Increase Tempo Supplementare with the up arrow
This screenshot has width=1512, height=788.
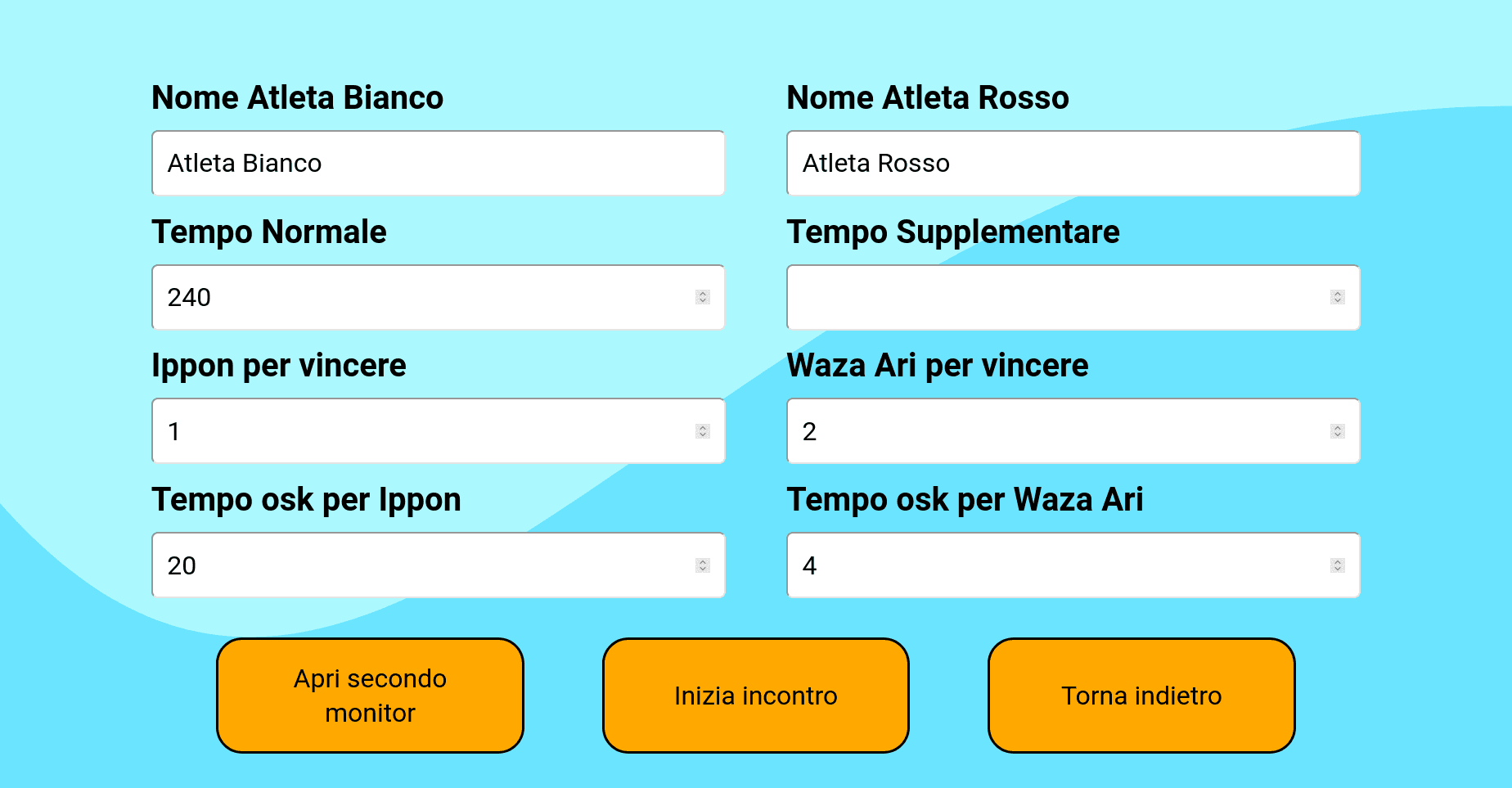(1338, 293)
